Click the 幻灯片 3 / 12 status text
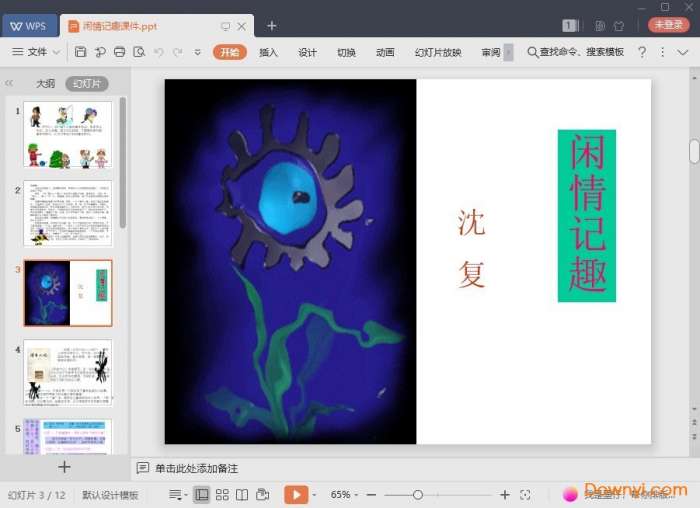Viewport: 700px width, 508px height. click(37, 495)
